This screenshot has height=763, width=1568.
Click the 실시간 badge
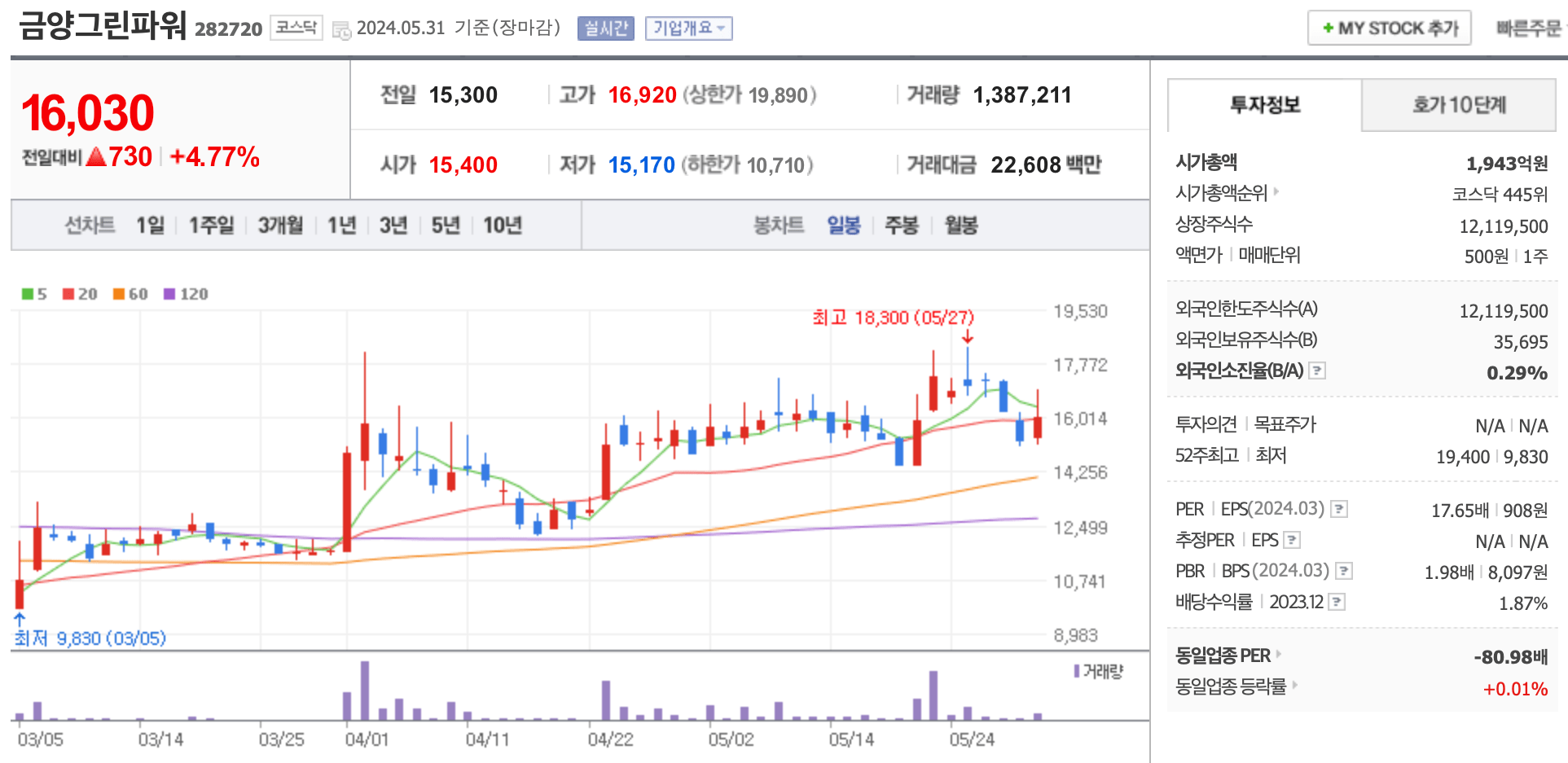click(606, 29)
